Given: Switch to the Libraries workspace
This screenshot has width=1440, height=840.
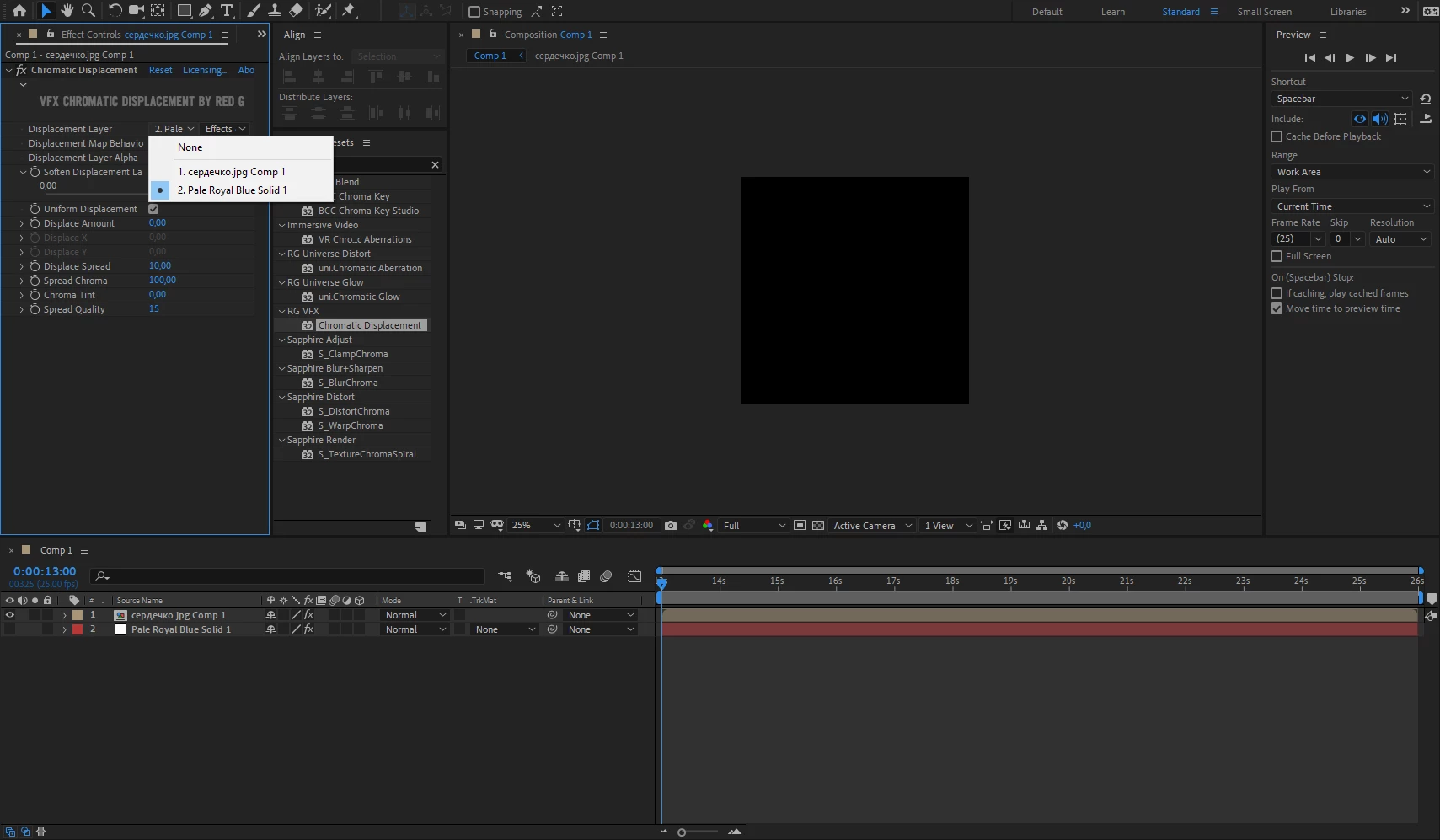Looking at the screenshot, I should click(x=1348, y=12).
